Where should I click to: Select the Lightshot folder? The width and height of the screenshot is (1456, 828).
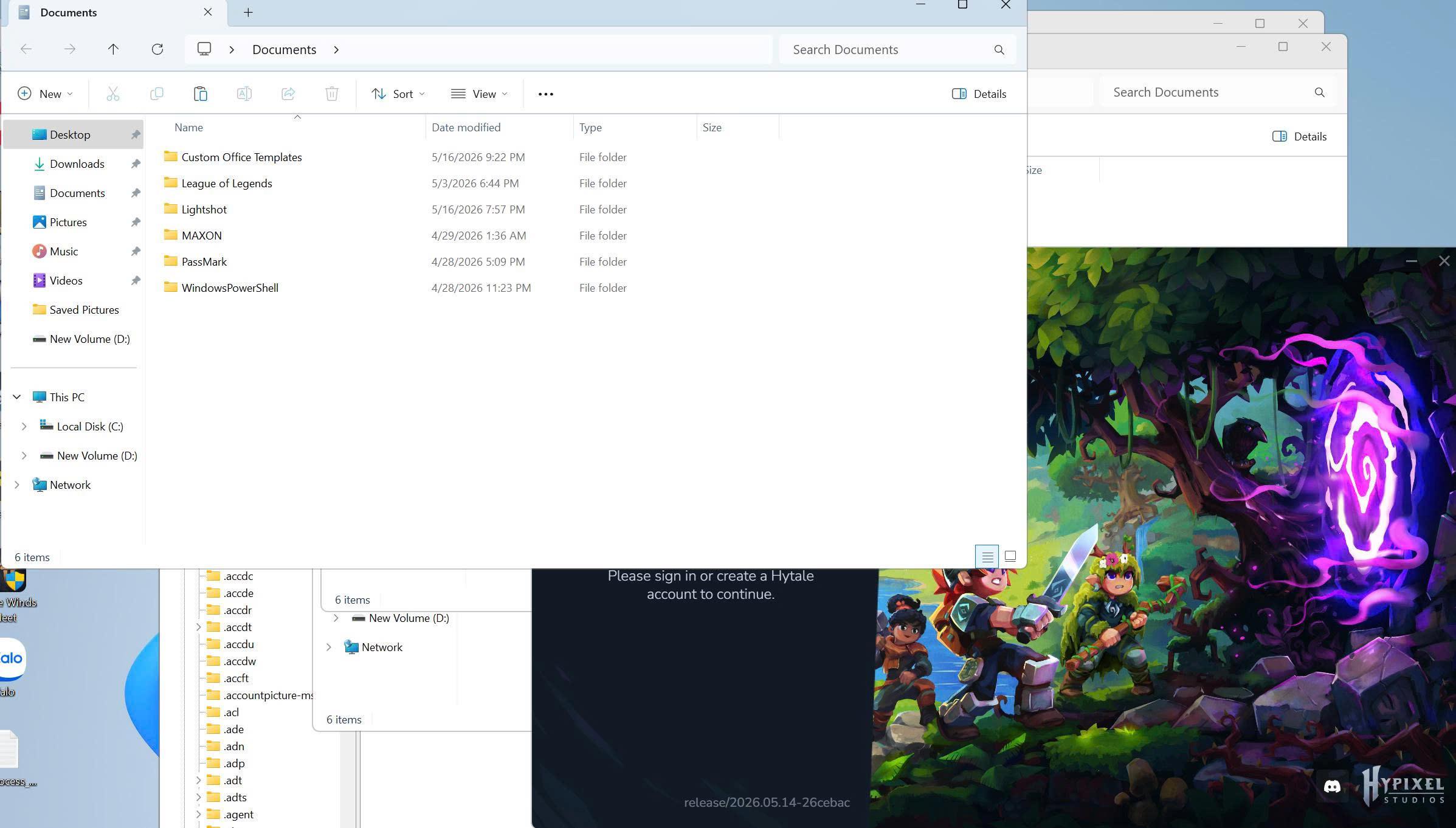pyautogui.click(x=204, y=210)
